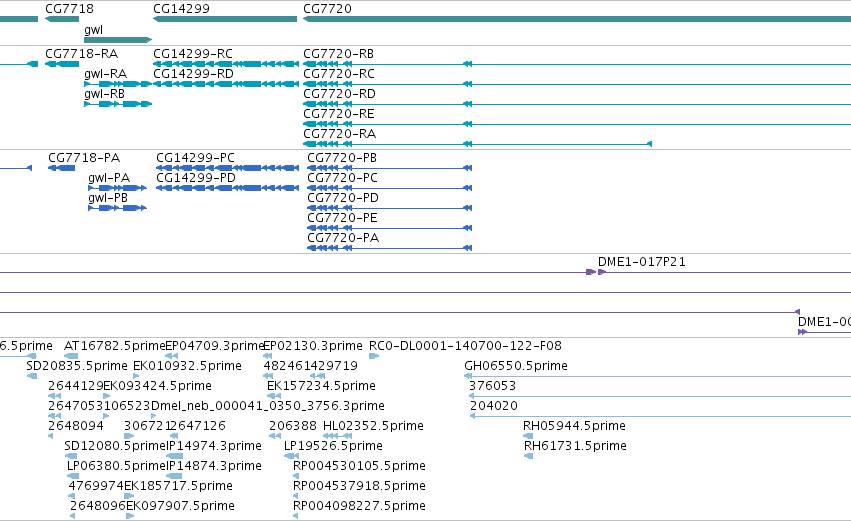Select the CG7720 gene label

click(x=327, y=9)
